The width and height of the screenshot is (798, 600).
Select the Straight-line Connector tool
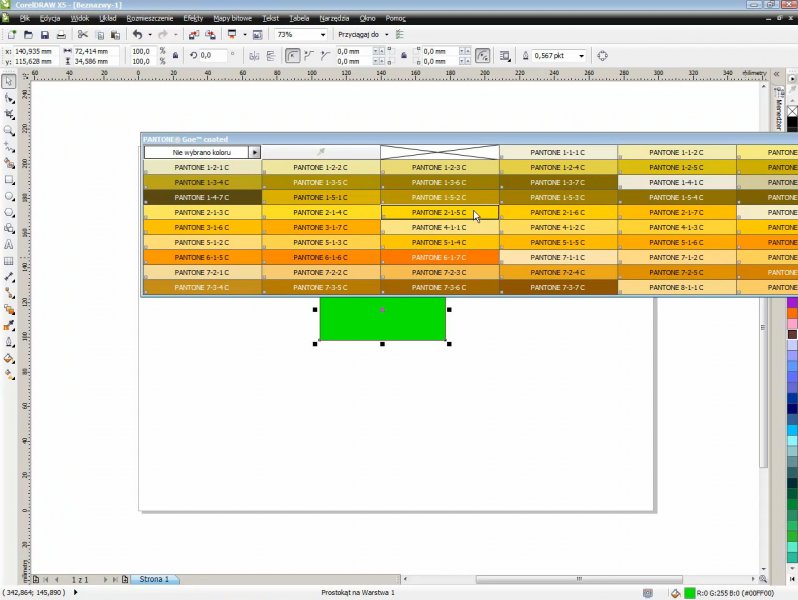9,293
